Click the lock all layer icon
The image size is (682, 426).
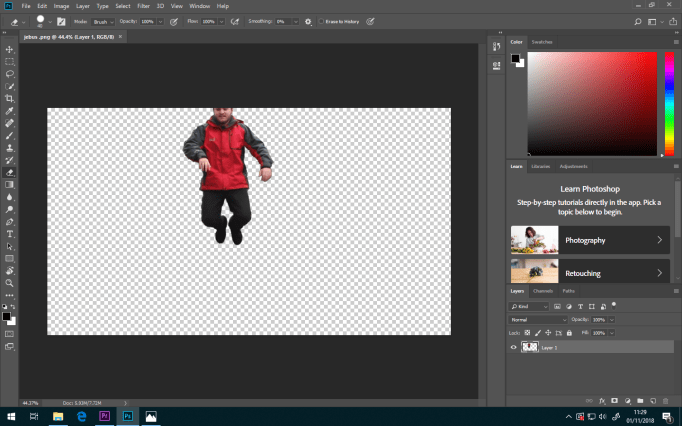click(569, 332)
